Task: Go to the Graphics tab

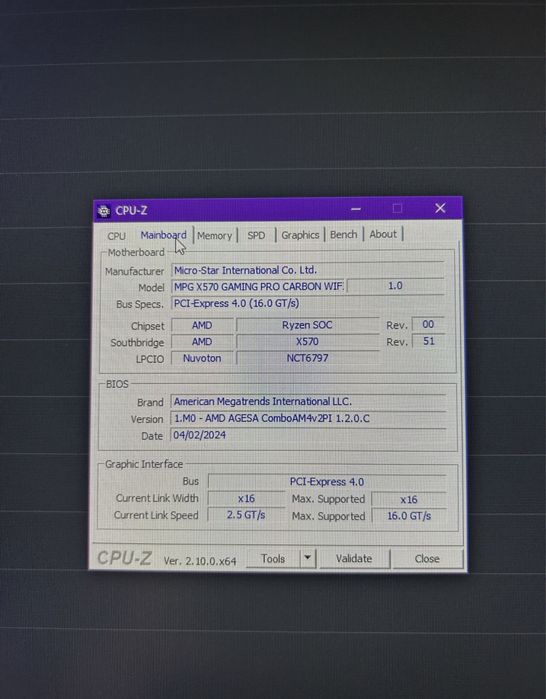Action: pos(300,234)
